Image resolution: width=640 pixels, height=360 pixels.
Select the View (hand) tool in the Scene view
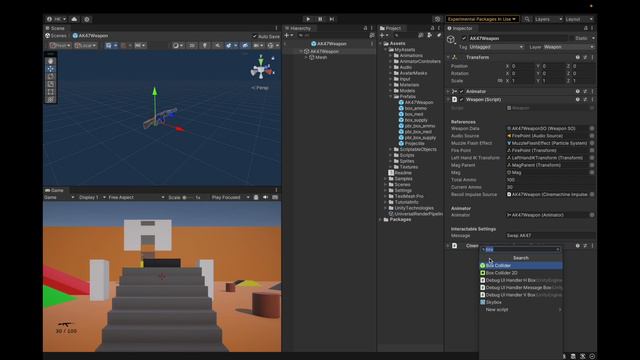(51, 61)
